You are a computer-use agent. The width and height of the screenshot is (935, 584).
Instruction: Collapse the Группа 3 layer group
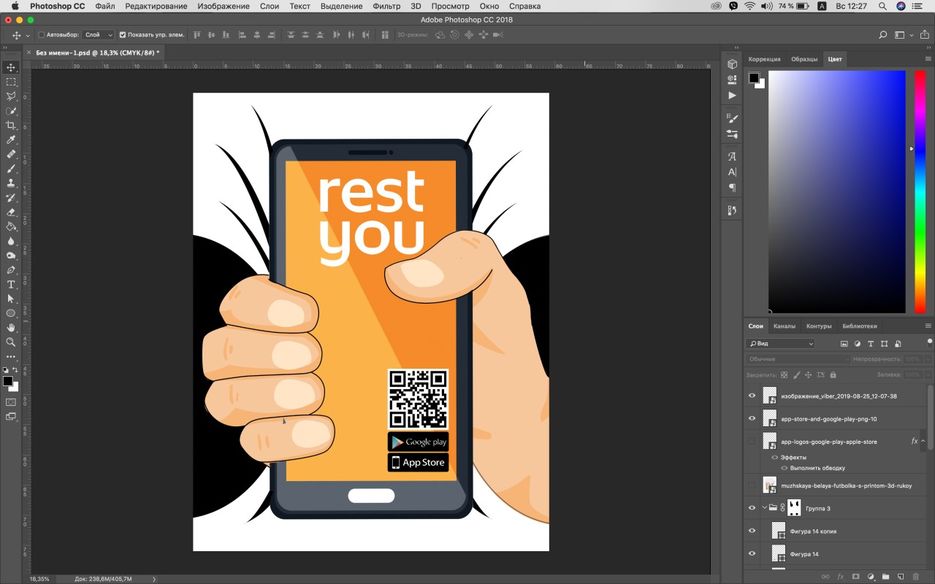(765, 508)
